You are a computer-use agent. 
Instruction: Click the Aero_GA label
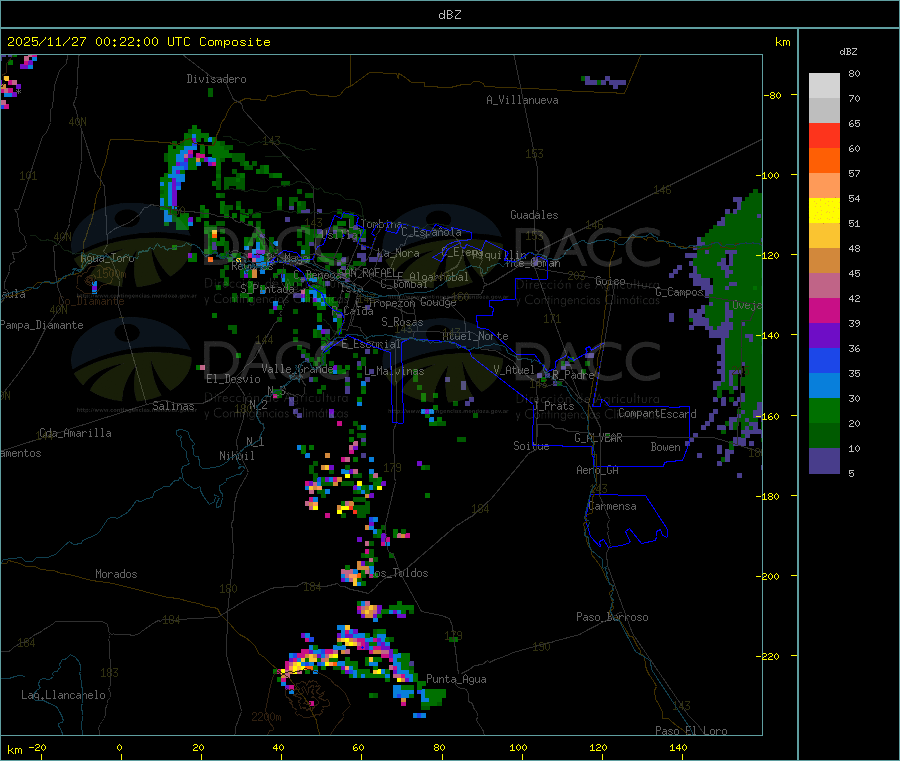point(598,470)
